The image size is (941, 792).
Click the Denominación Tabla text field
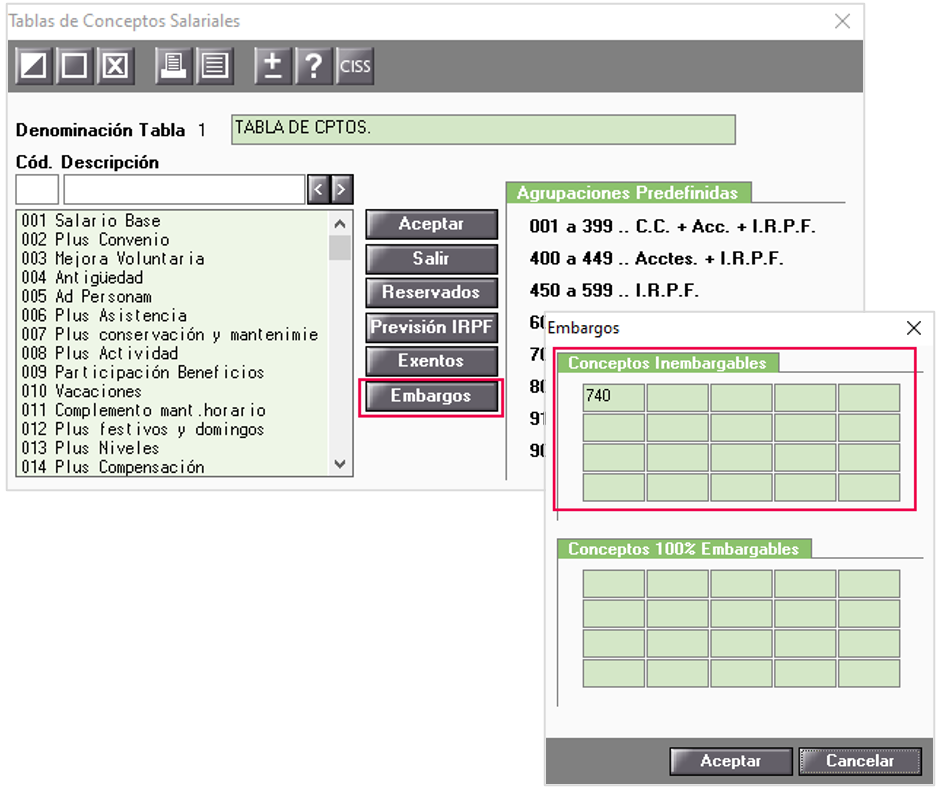483,130
